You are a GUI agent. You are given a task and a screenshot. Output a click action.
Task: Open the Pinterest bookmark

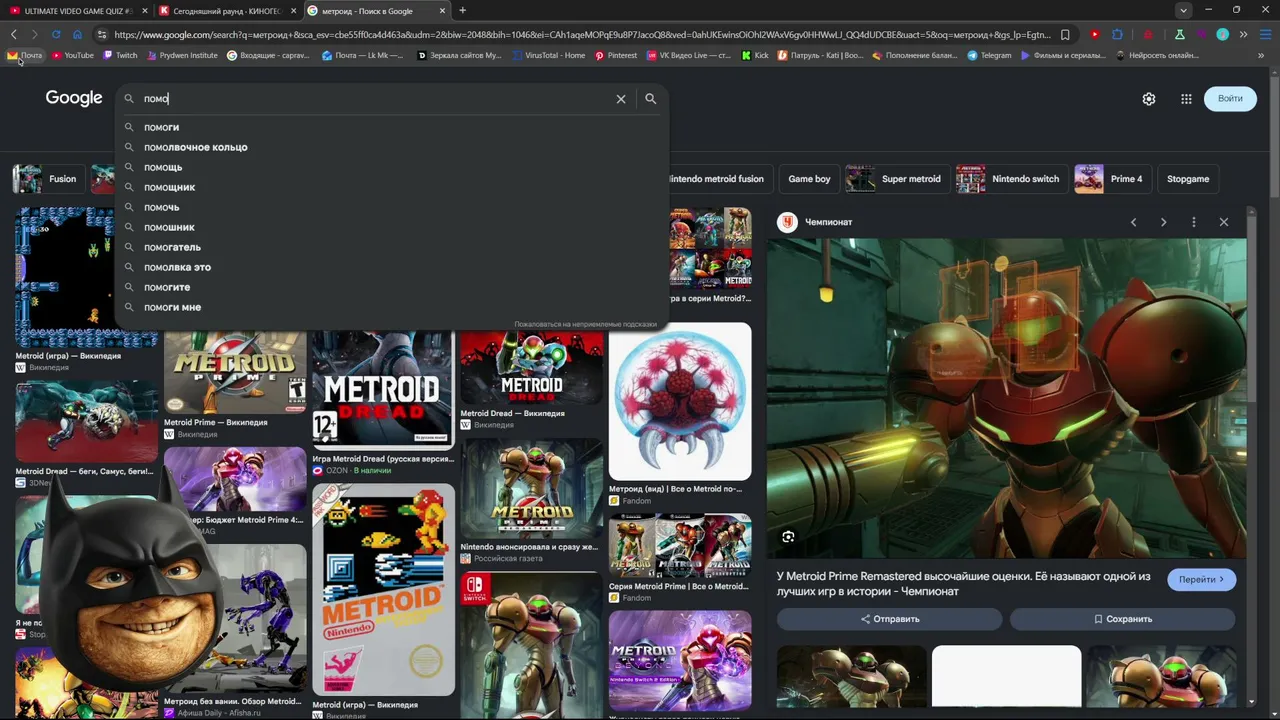click(616, 56)
